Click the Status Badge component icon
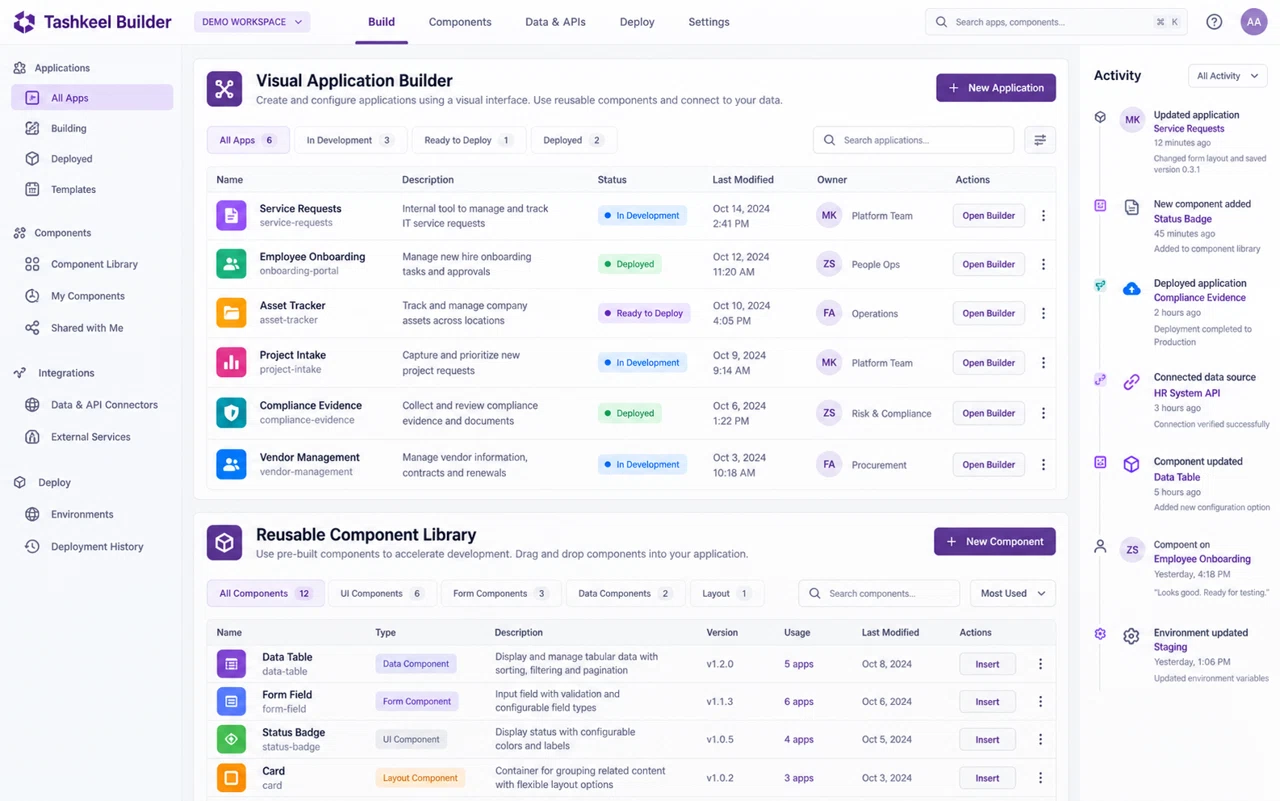This screenshot has height=801, width=1280. 231,739
